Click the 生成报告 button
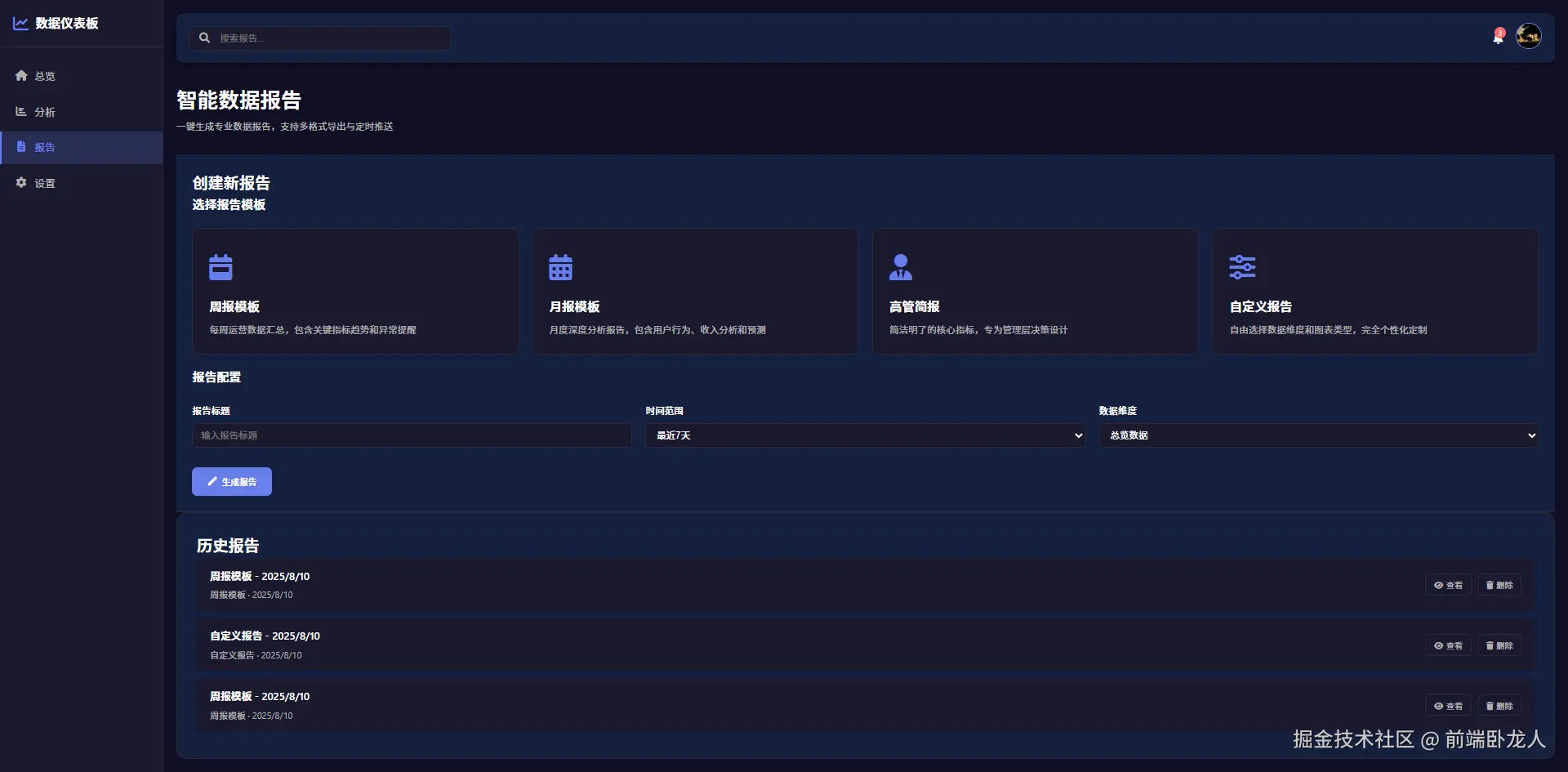The height and width of the screenshot is (772, 1568). [232, 482]
